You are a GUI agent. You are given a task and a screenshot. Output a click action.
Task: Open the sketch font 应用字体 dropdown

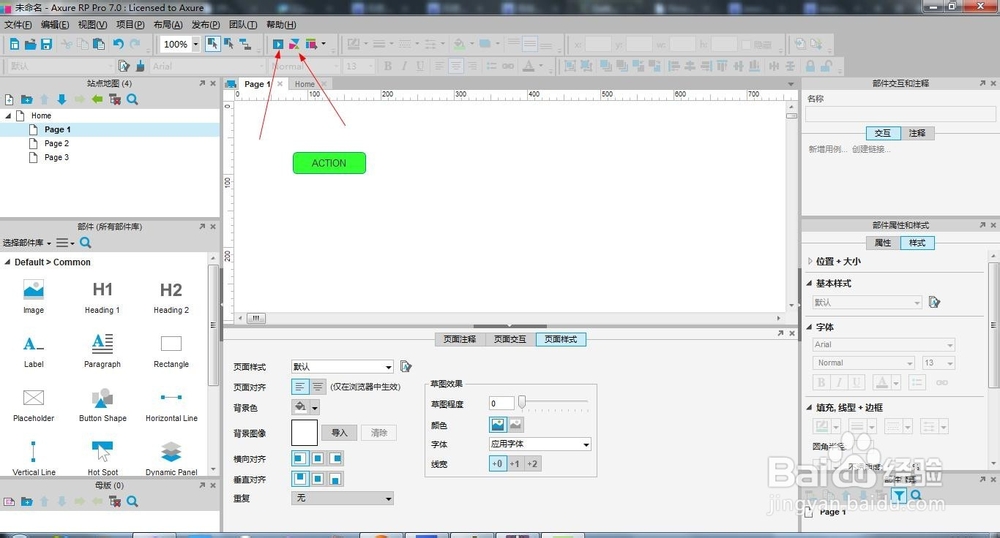tap(540, 444)
